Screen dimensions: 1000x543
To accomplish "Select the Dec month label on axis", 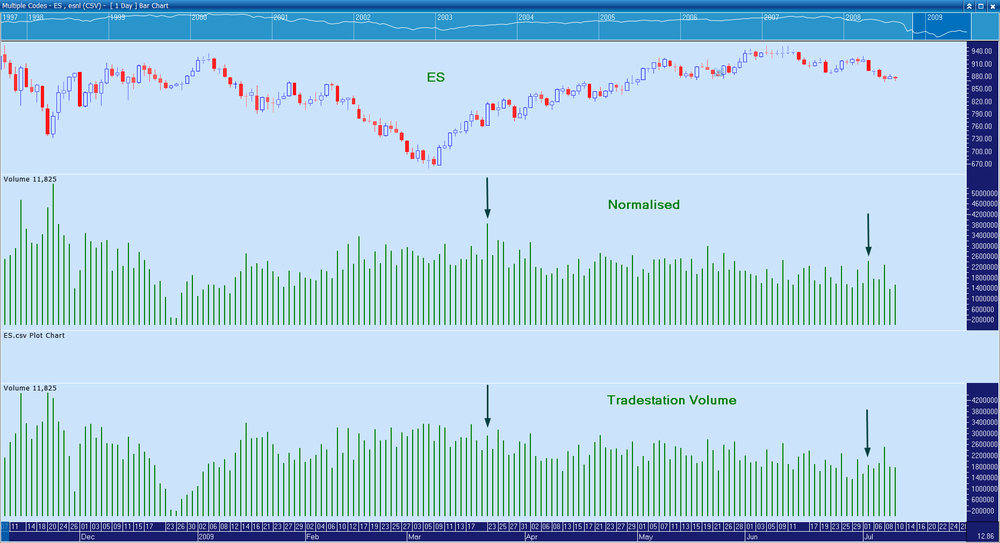I will [x=87, y=537].
